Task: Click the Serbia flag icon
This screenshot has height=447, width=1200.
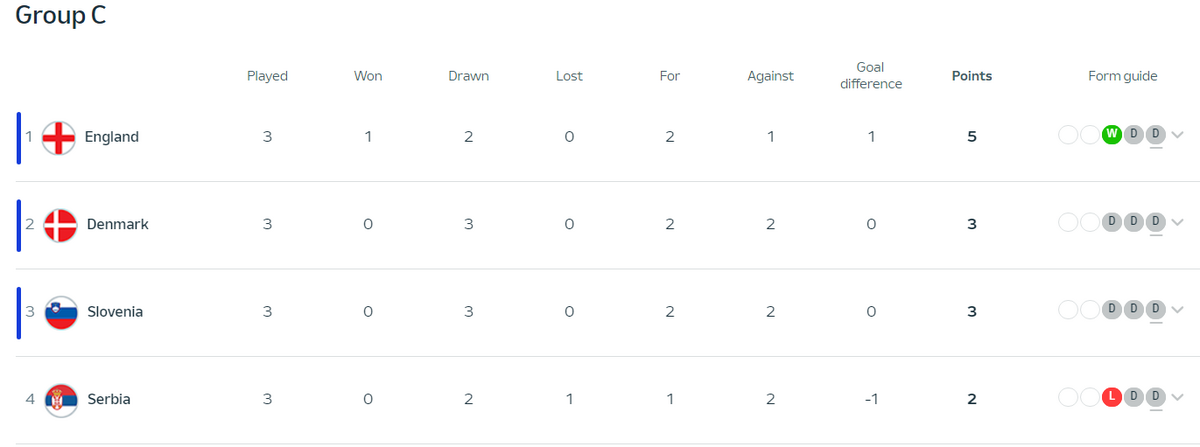Action: (x=61, y=400)
